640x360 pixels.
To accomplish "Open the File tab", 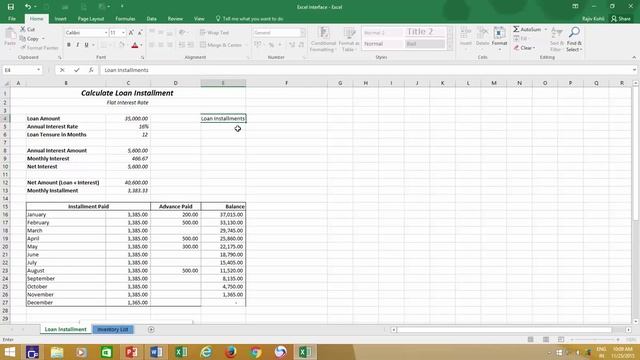I will 12,19.
